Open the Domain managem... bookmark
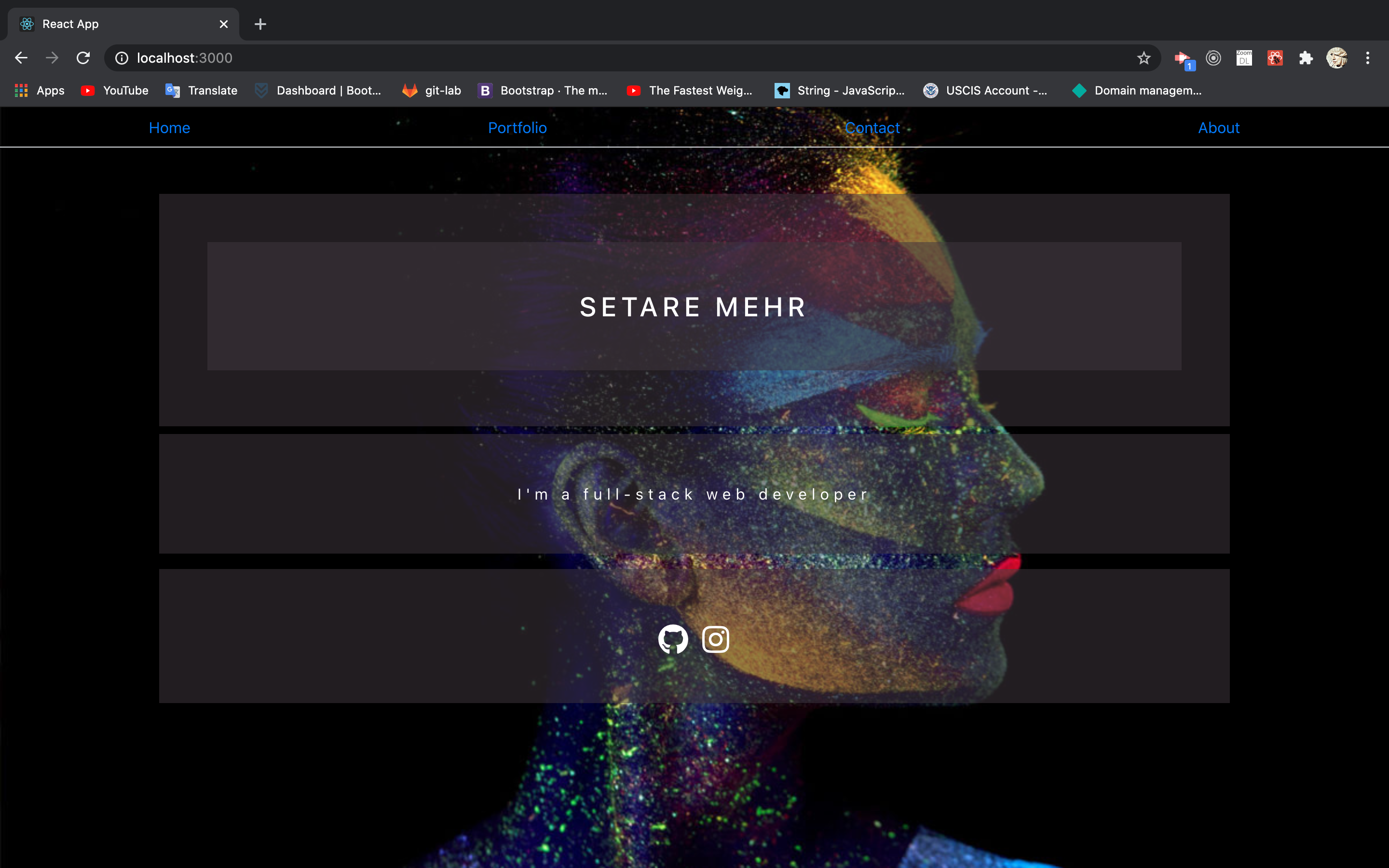 click(1136, 91)
